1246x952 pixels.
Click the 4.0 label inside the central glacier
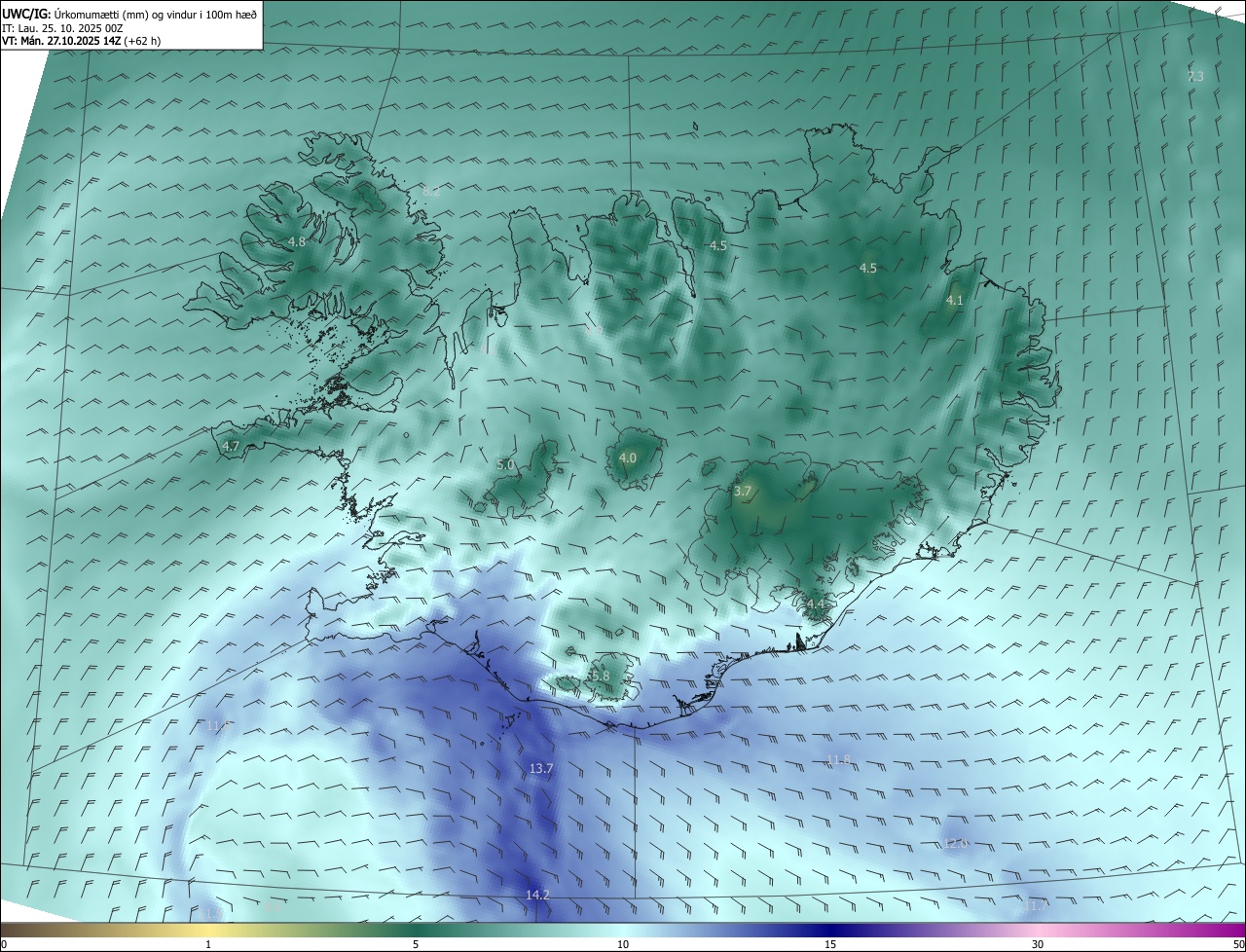(x=628, y=458)
